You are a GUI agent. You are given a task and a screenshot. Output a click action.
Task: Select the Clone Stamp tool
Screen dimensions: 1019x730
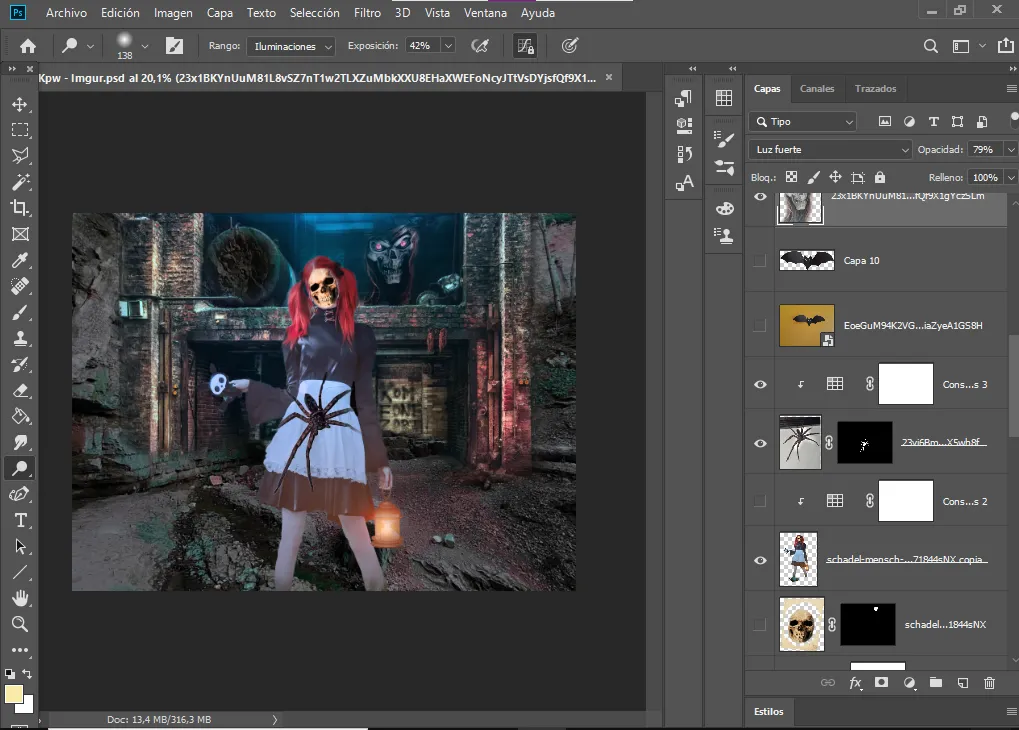click(x=19, y=339)
